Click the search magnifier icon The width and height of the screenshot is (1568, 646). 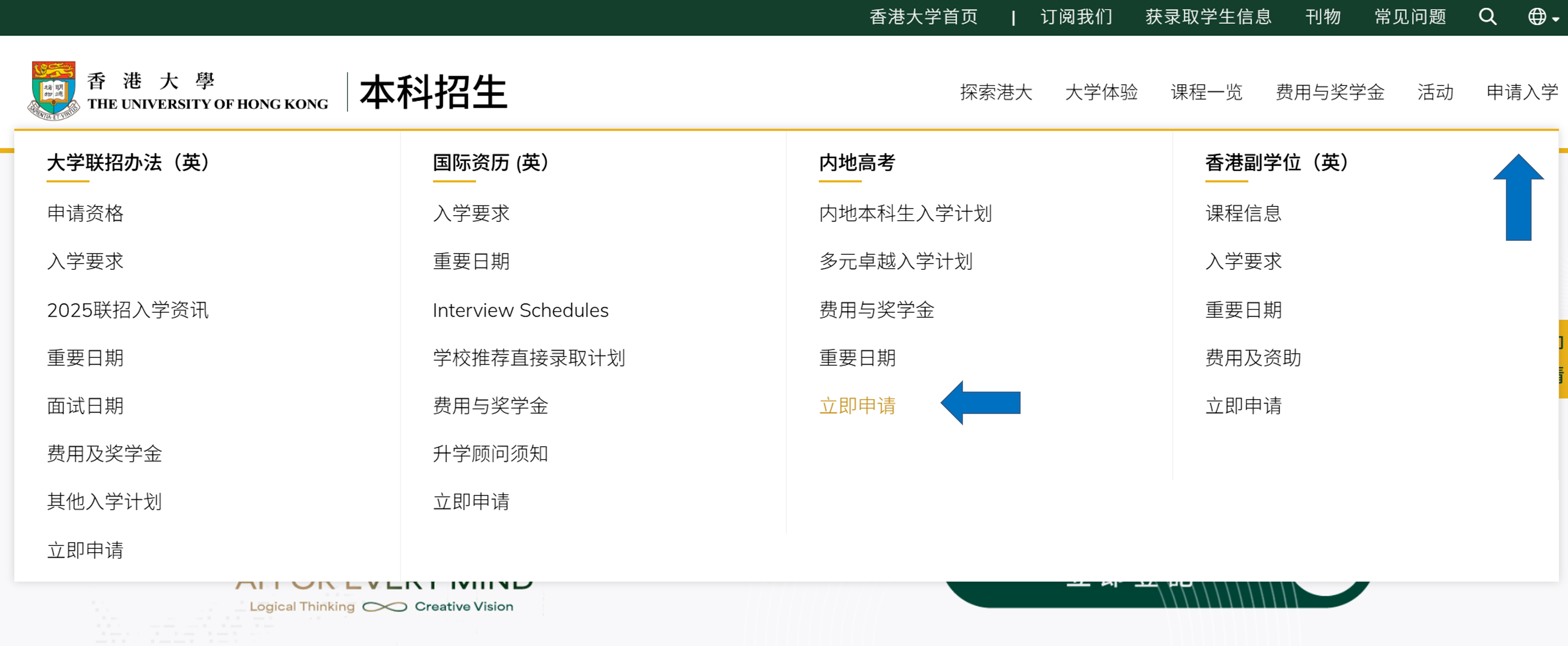1487,16
